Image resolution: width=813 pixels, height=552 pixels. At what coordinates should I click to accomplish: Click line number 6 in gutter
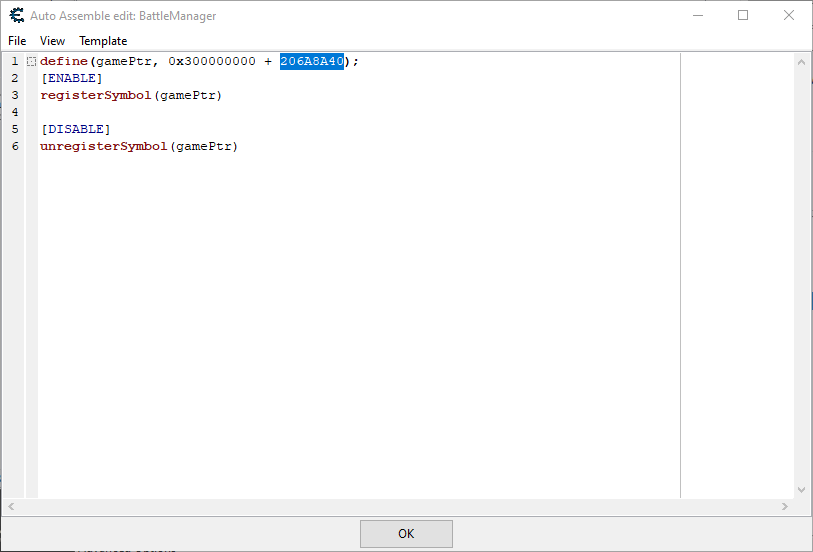[15, 146]
